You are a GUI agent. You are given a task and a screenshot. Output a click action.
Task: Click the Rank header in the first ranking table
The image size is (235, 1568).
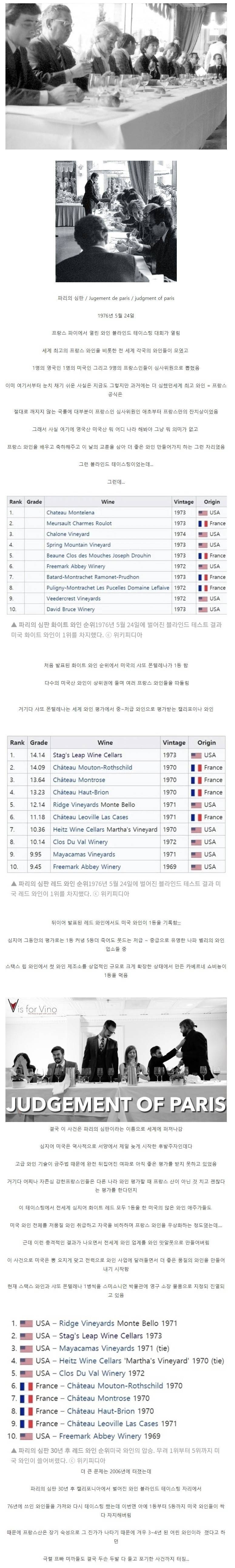pyautogui.click(x=16, y=502)
